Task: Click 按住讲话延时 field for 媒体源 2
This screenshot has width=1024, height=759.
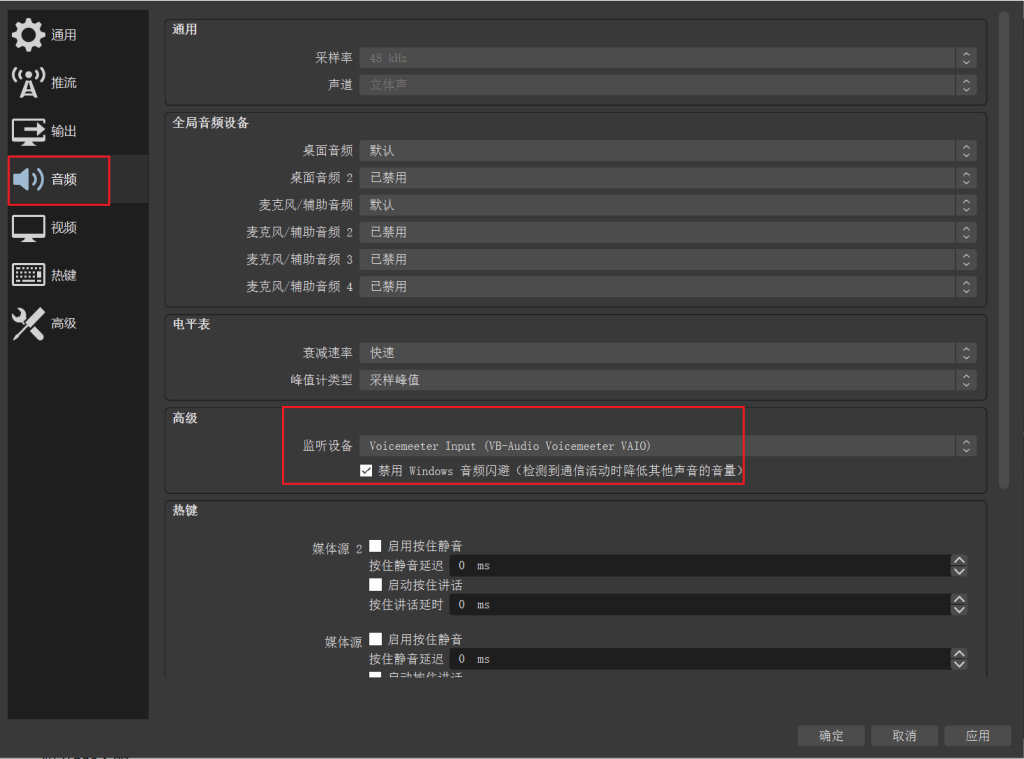Action: [699, 605]
